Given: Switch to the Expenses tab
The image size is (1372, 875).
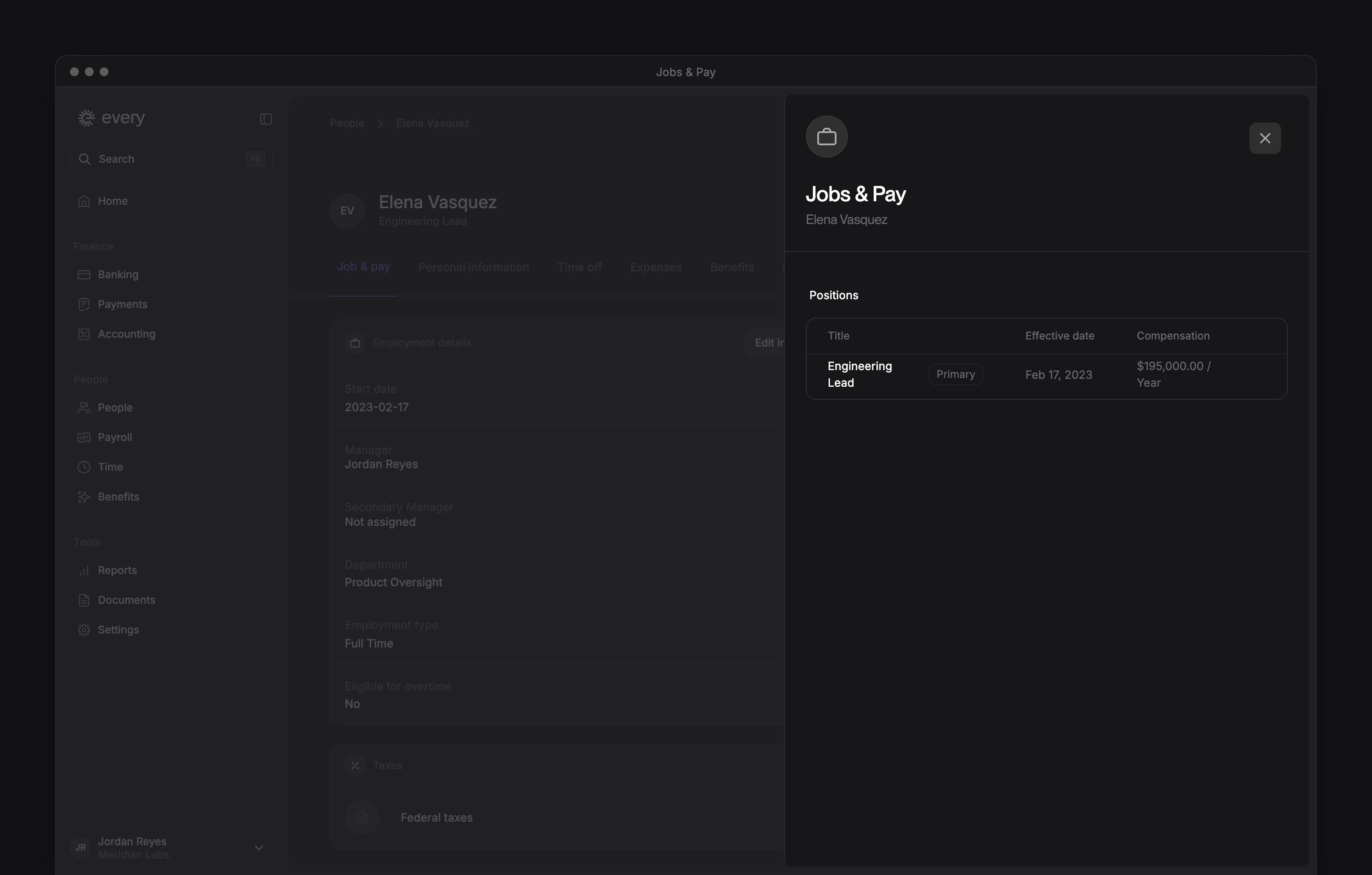Looking at the screenshot, I should click(x=656, y=267).
